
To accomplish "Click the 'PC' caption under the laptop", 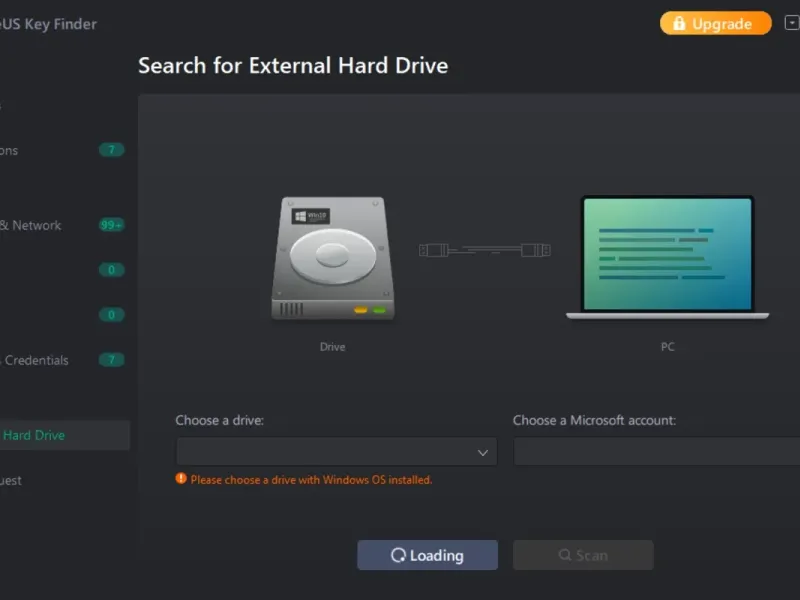I will 667,347.
